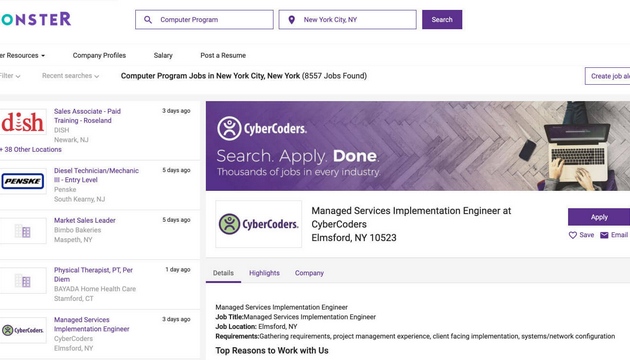
Task: Expand the Filter dropdown
Action: point(10,76)
